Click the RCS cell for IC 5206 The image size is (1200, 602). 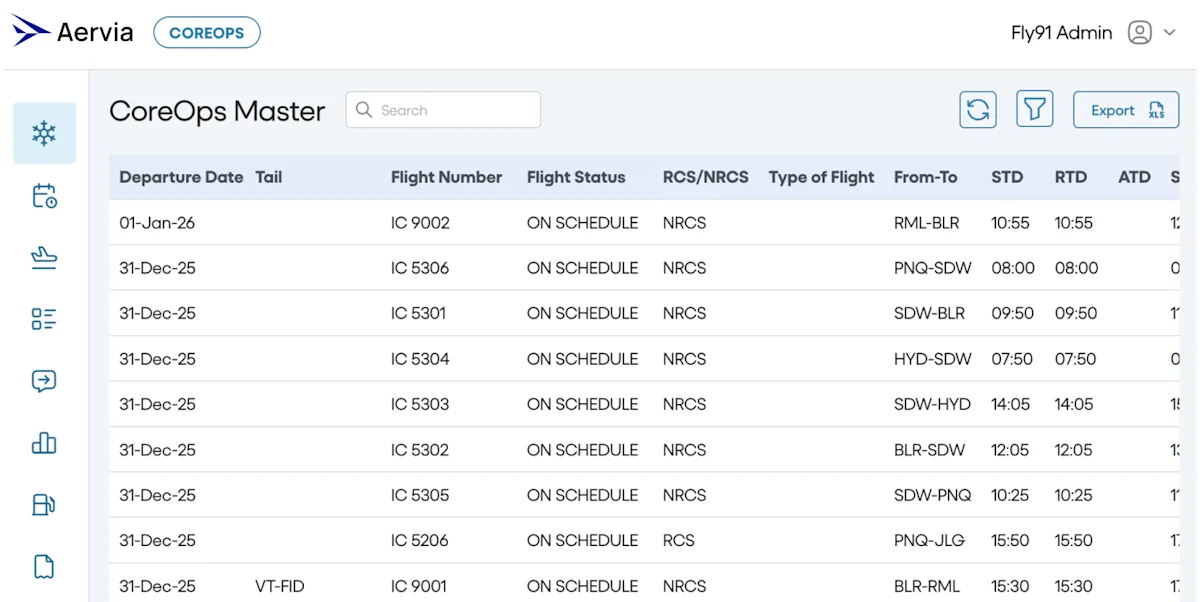[x=679, y=540]
